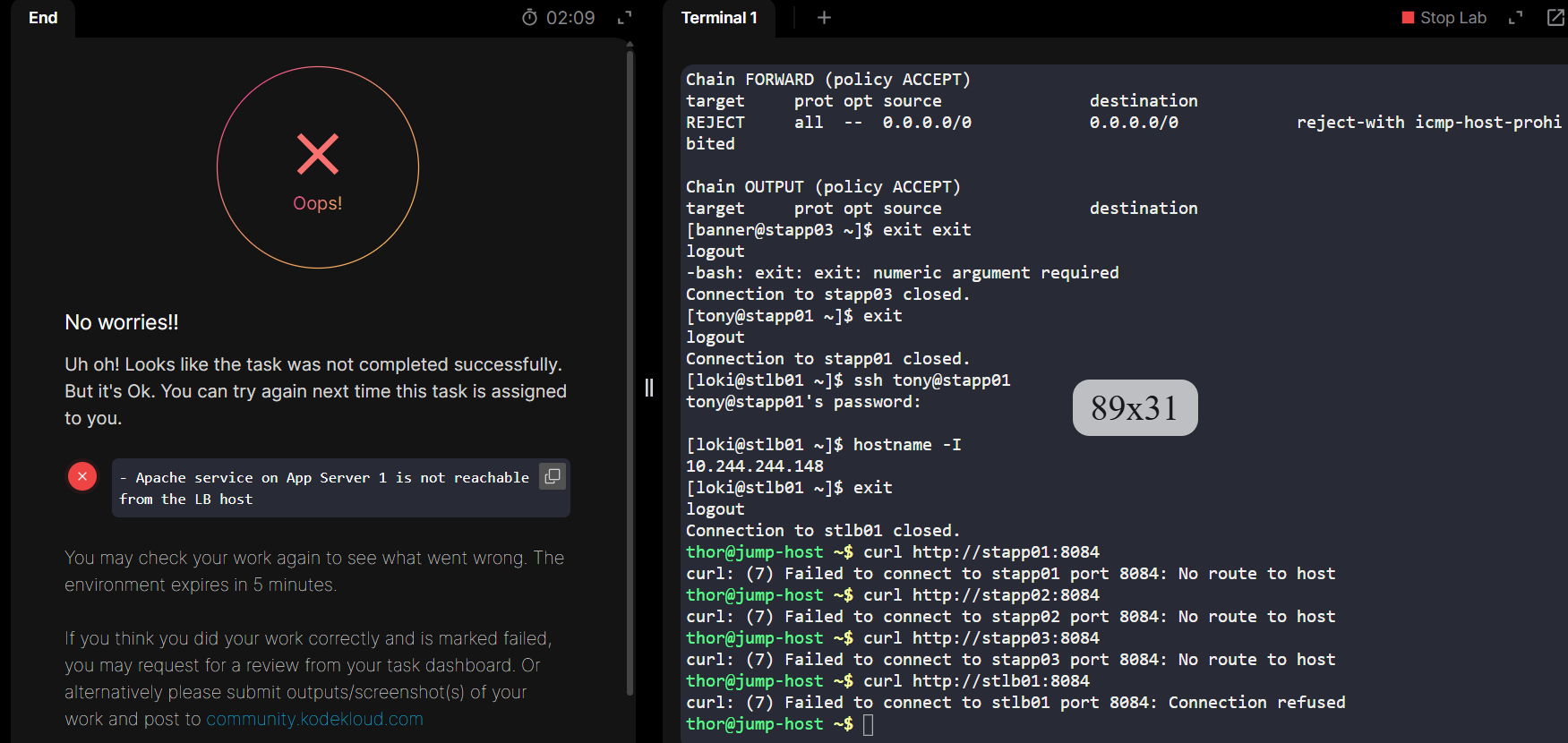
Task: Open terminal in a new window
Action: pyautogui.click(x=1555, y=18)
